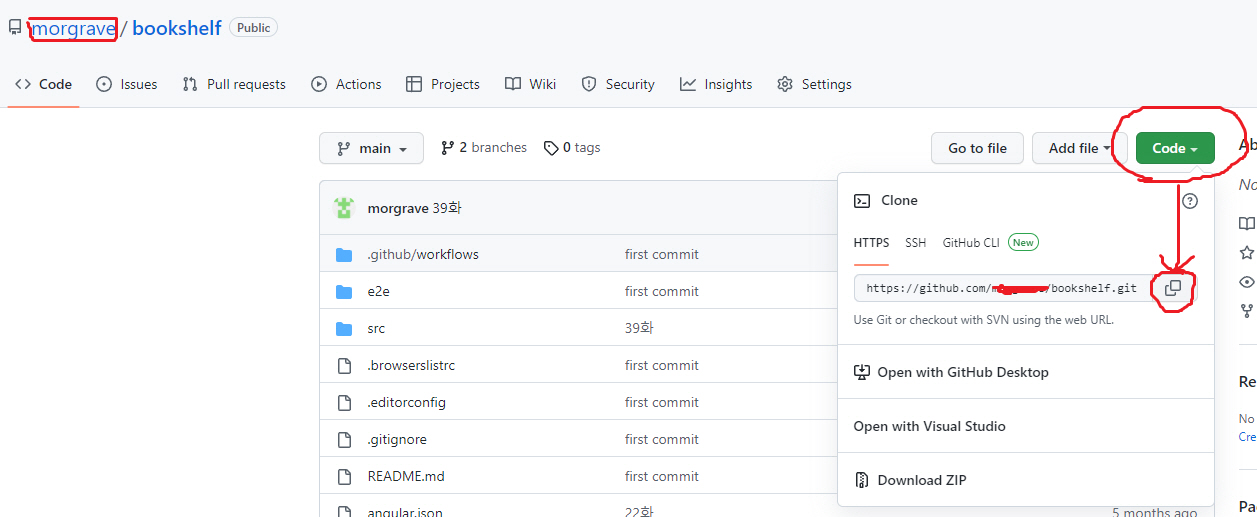Click the file icon beside .editorconfig
Screen dimensions: 1257x517
tap(344, 402)
